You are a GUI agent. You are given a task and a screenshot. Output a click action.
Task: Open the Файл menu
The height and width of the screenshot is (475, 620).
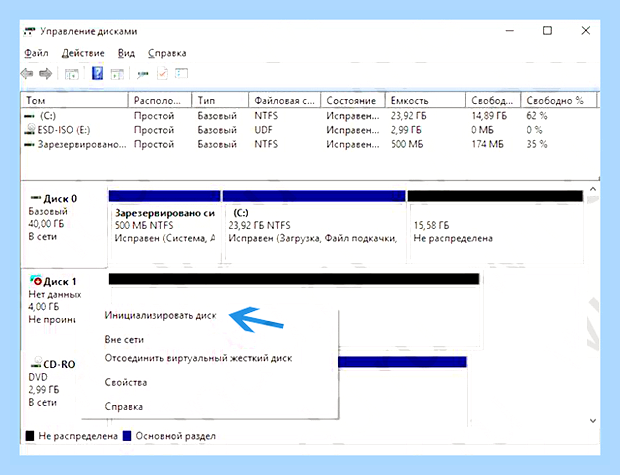36,53
